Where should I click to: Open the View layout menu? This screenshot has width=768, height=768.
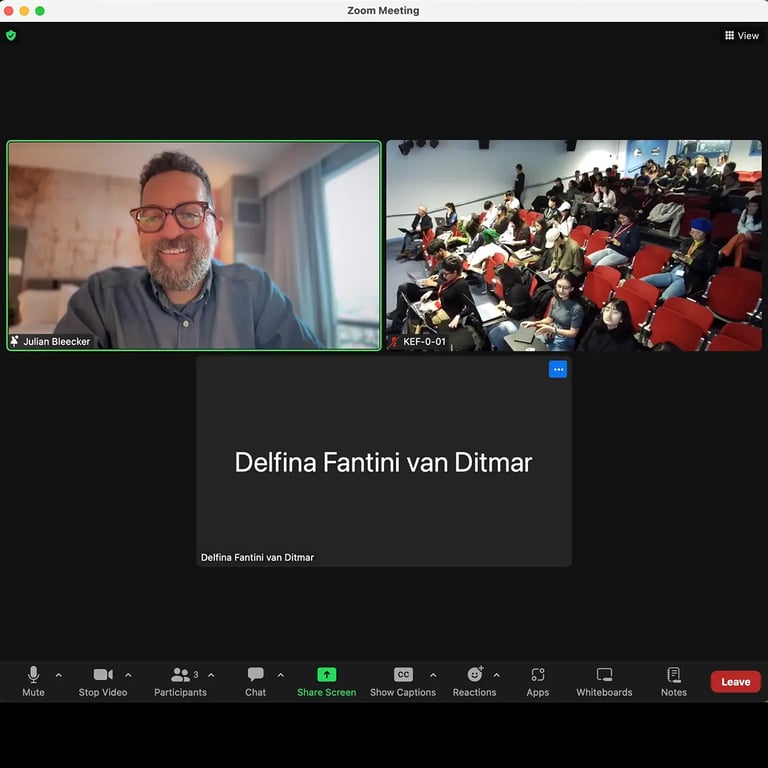742,35
